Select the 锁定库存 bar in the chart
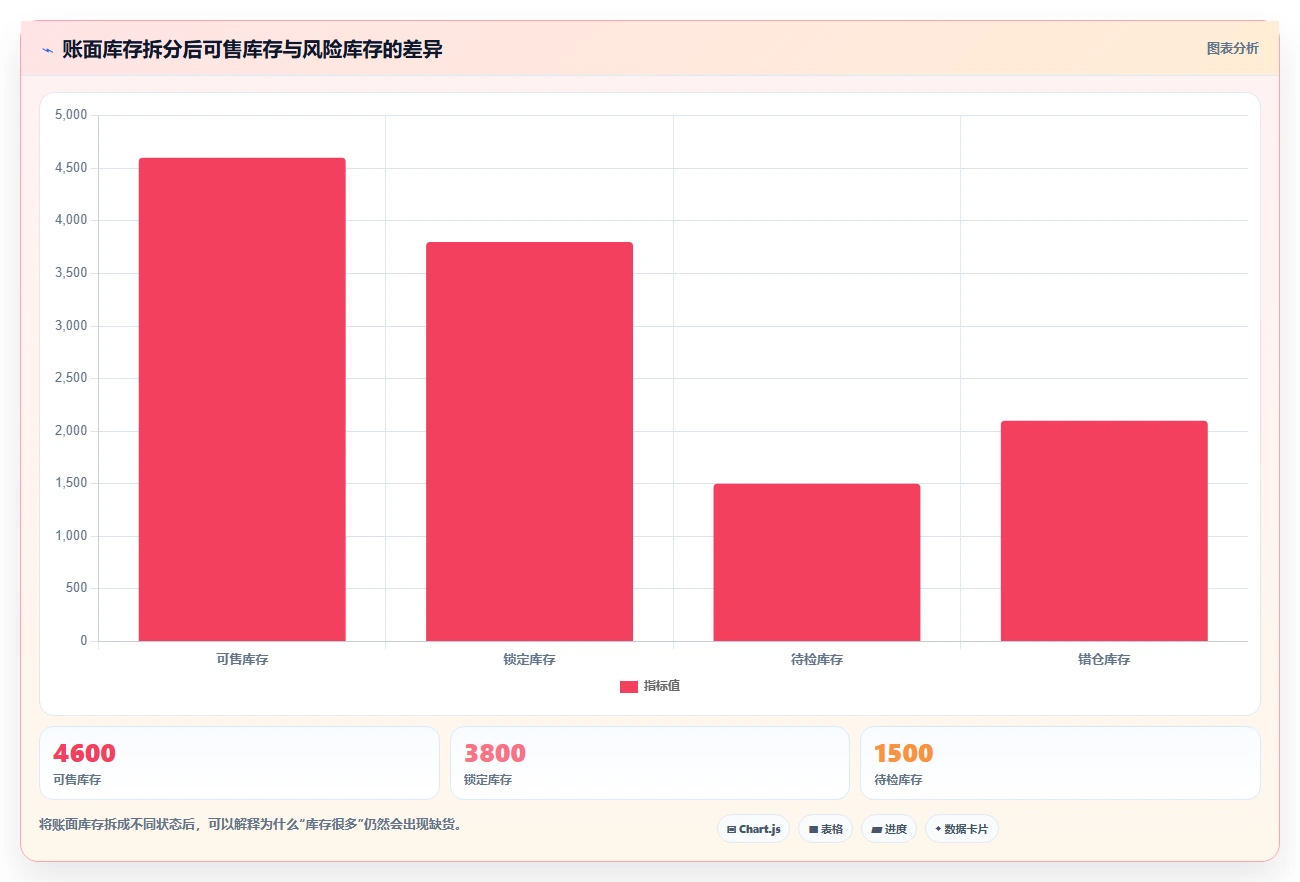Viewport: 1300px width, 882px height. 529,441
